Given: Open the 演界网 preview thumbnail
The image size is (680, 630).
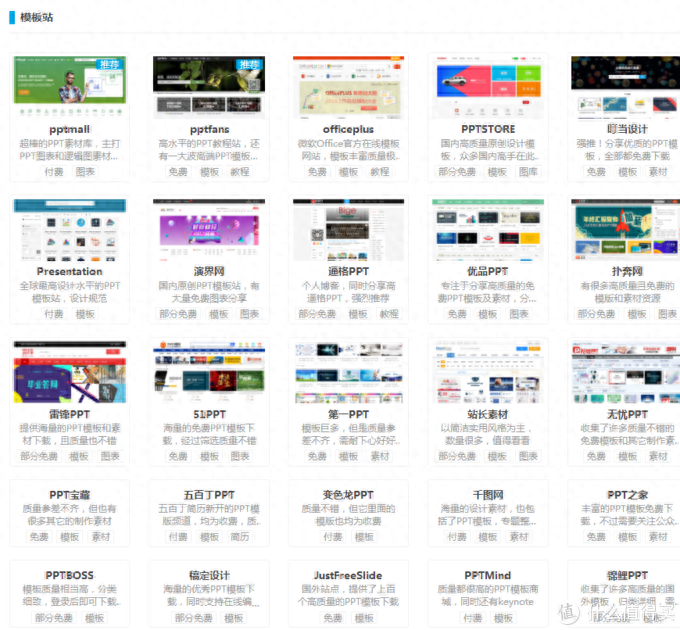Looking at the screenshot, I should (x=209, y=229).
